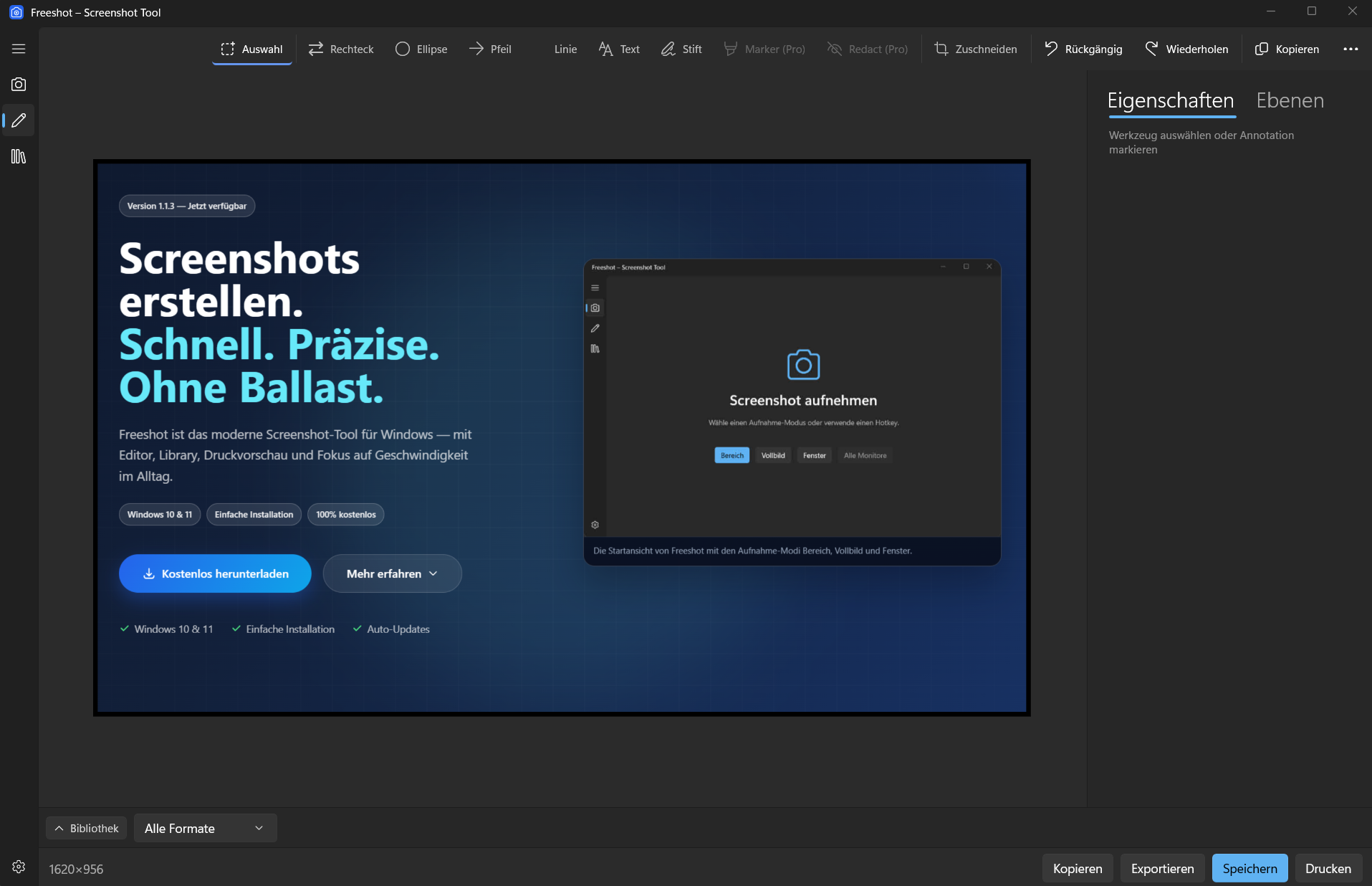The width and height of the screenshot is (1372, 886).
Task: Minimize the Freeshot window
Action: point(1271,11)
